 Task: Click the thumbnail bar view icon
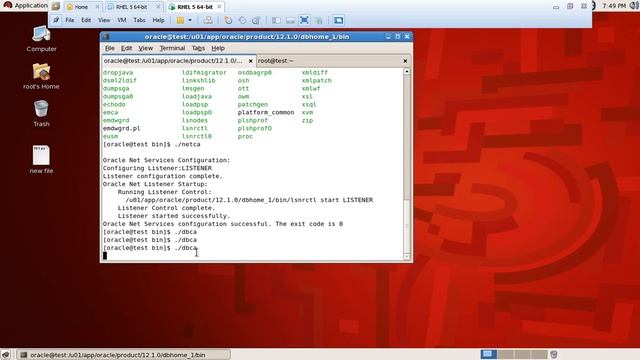pos(290,20)
